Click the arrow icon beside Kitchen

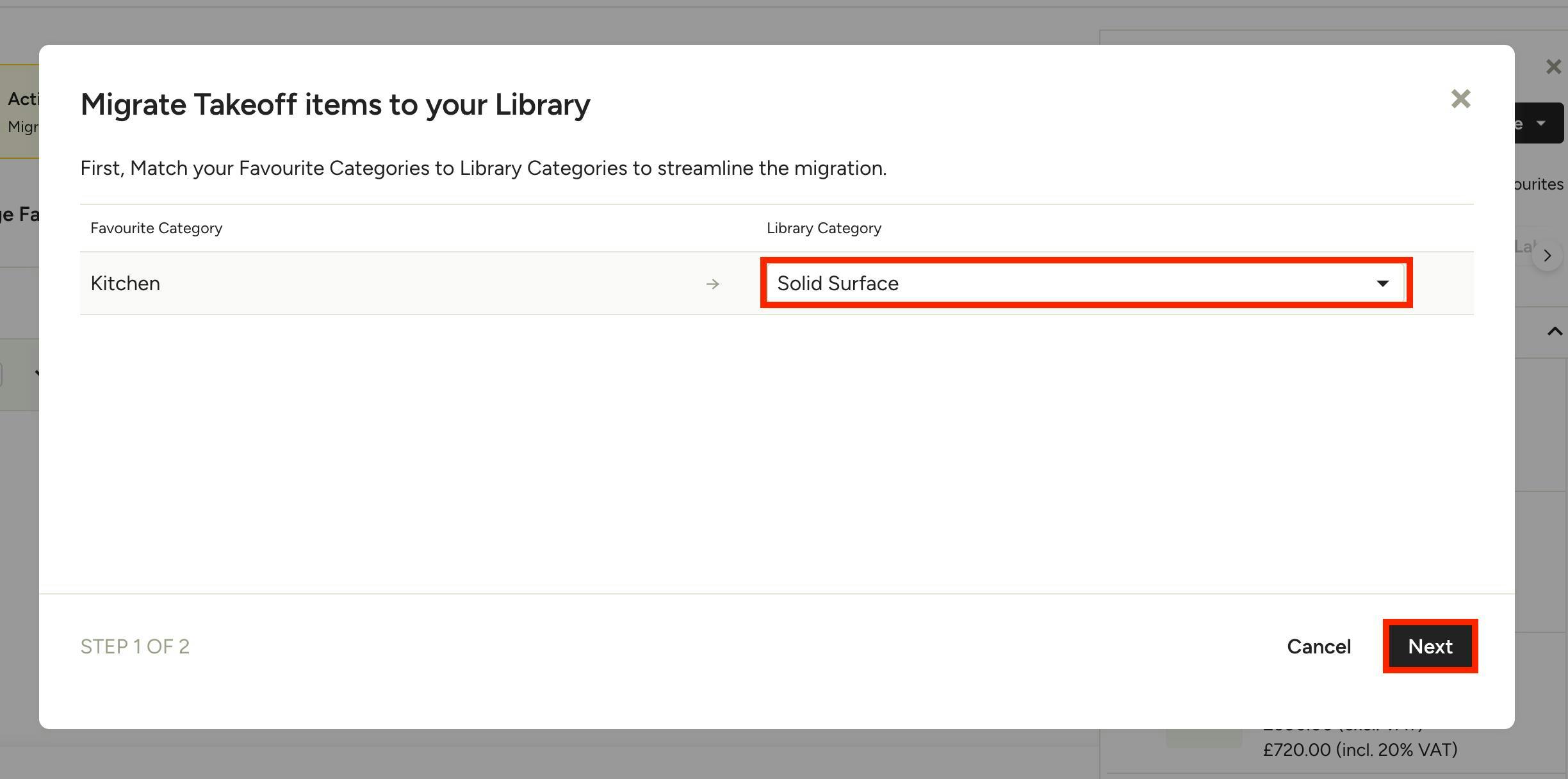712,284
